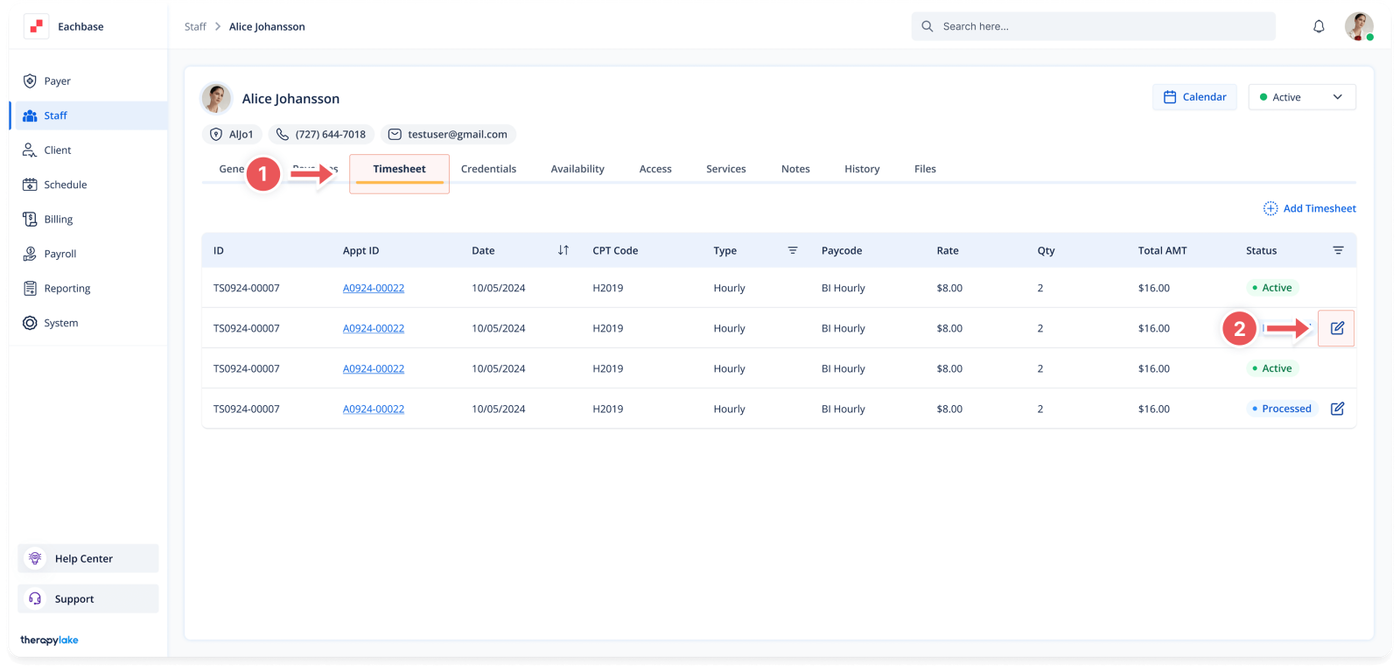Switch to the Availability tab
The width and height of the screenshot is (1400, 672).
(x=577, y=169)
